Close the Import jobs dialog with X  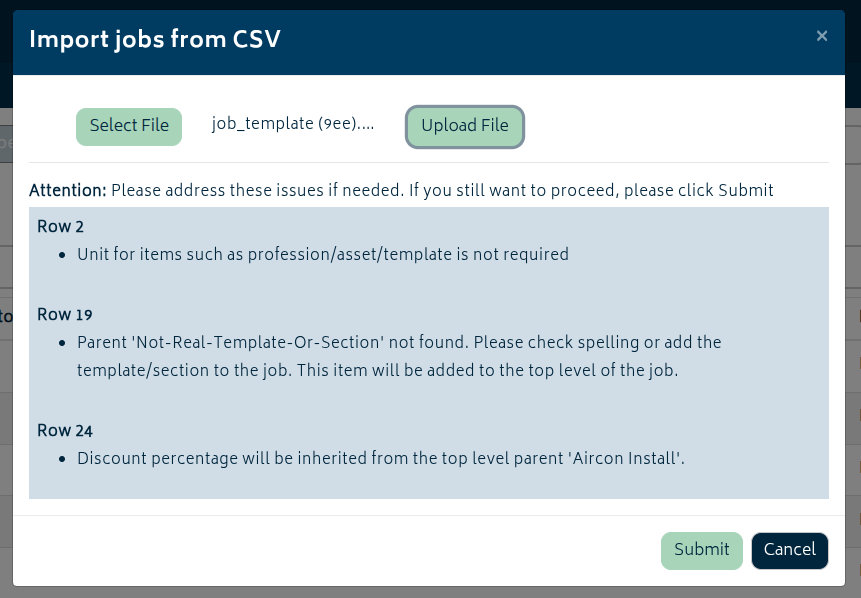tap(822, 37)
